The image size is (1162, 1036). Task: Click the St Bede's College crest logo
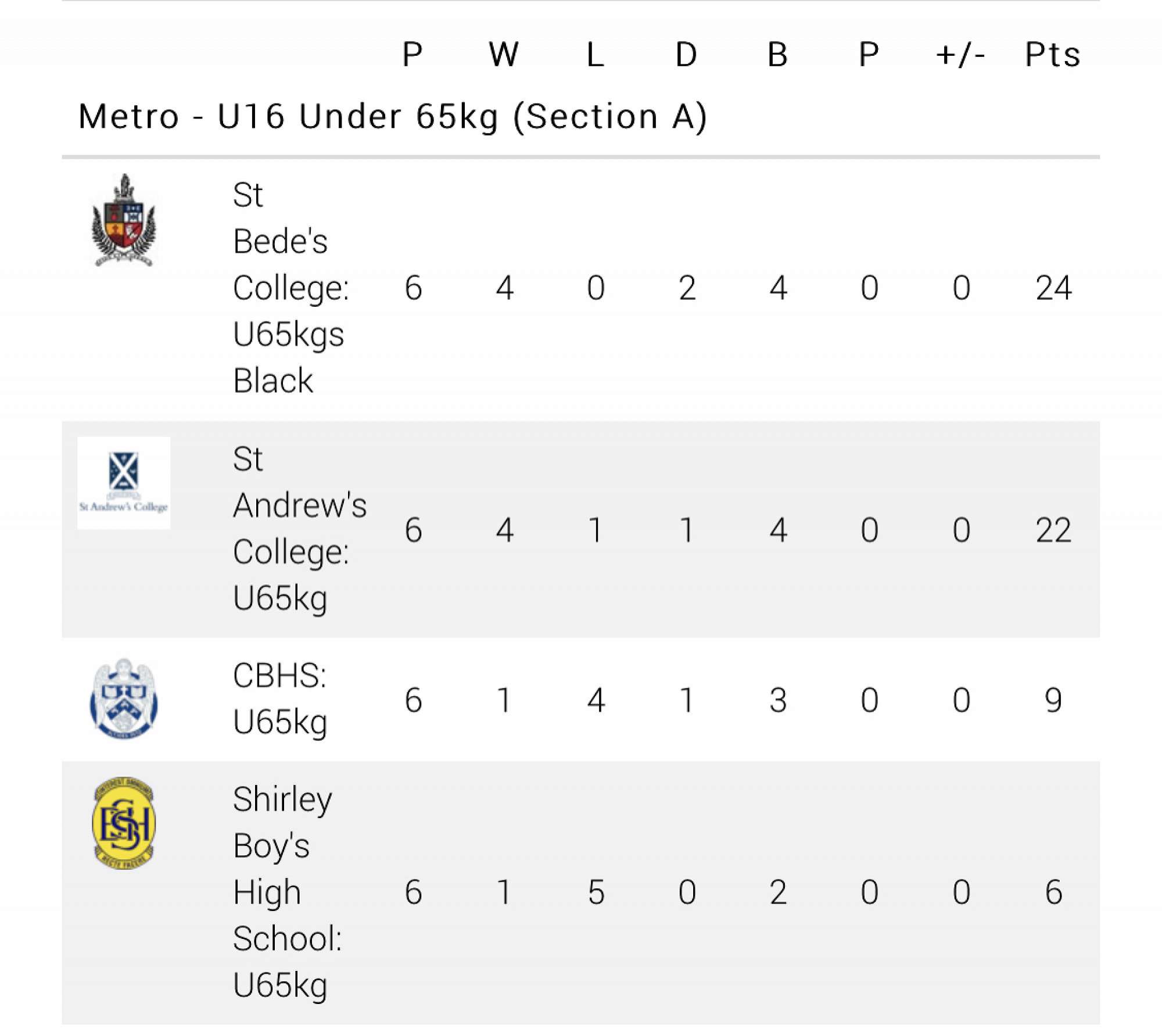tap(124, 221)
